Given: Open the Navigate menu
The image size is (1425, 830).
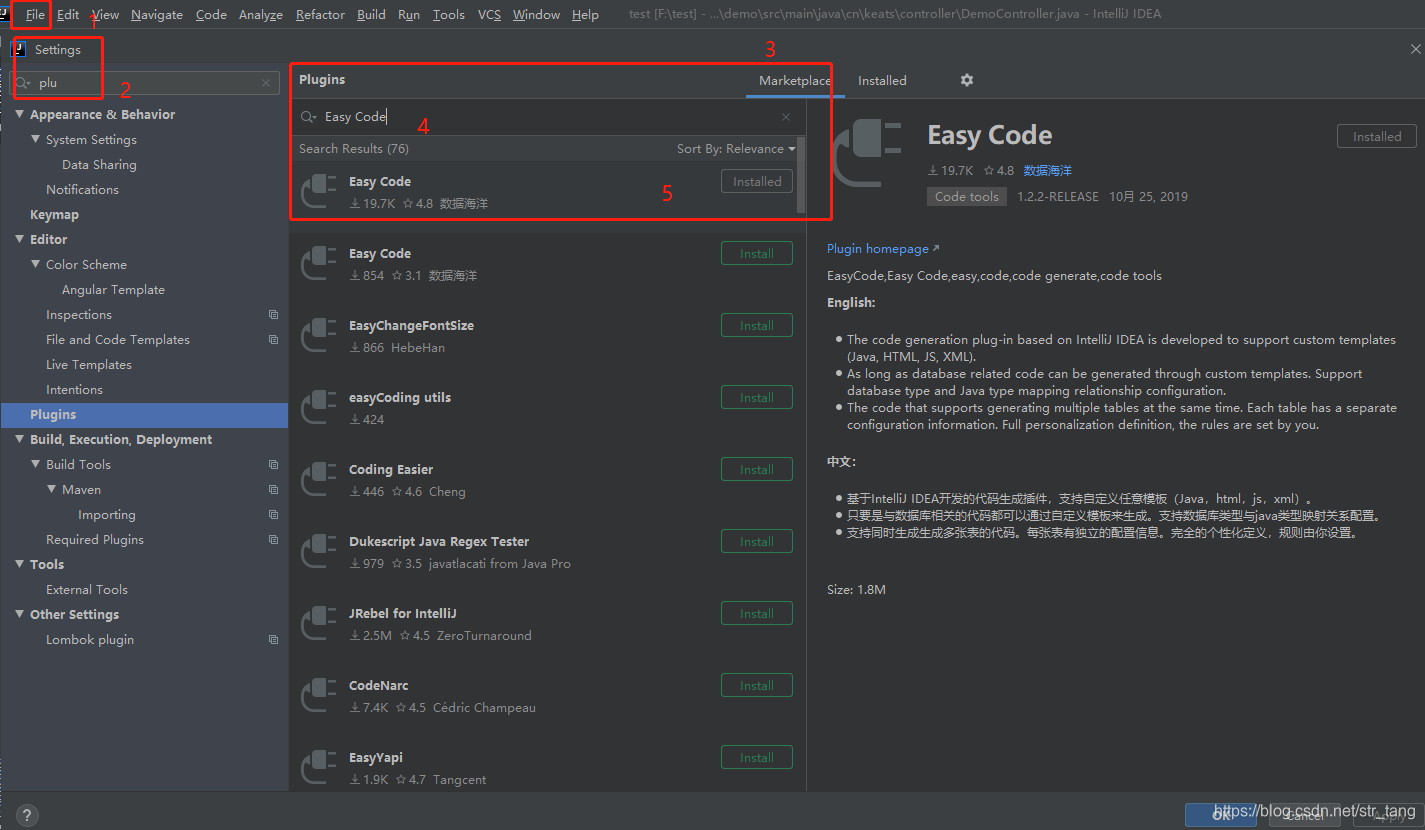Looking at the screenshot, I should click(x=157, y=15).
